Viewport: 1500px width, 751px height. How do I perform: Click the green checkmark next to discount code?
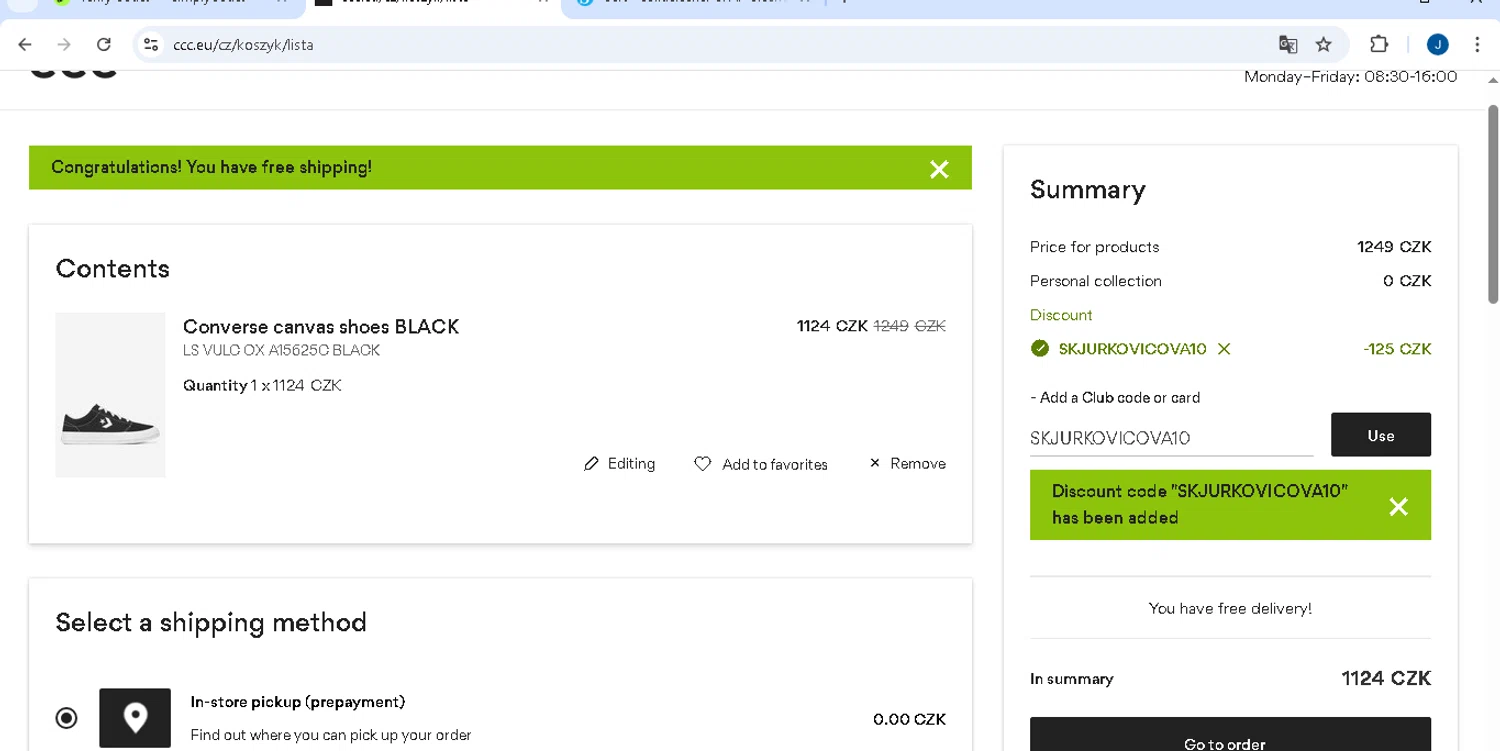(x=1040, y=348)
